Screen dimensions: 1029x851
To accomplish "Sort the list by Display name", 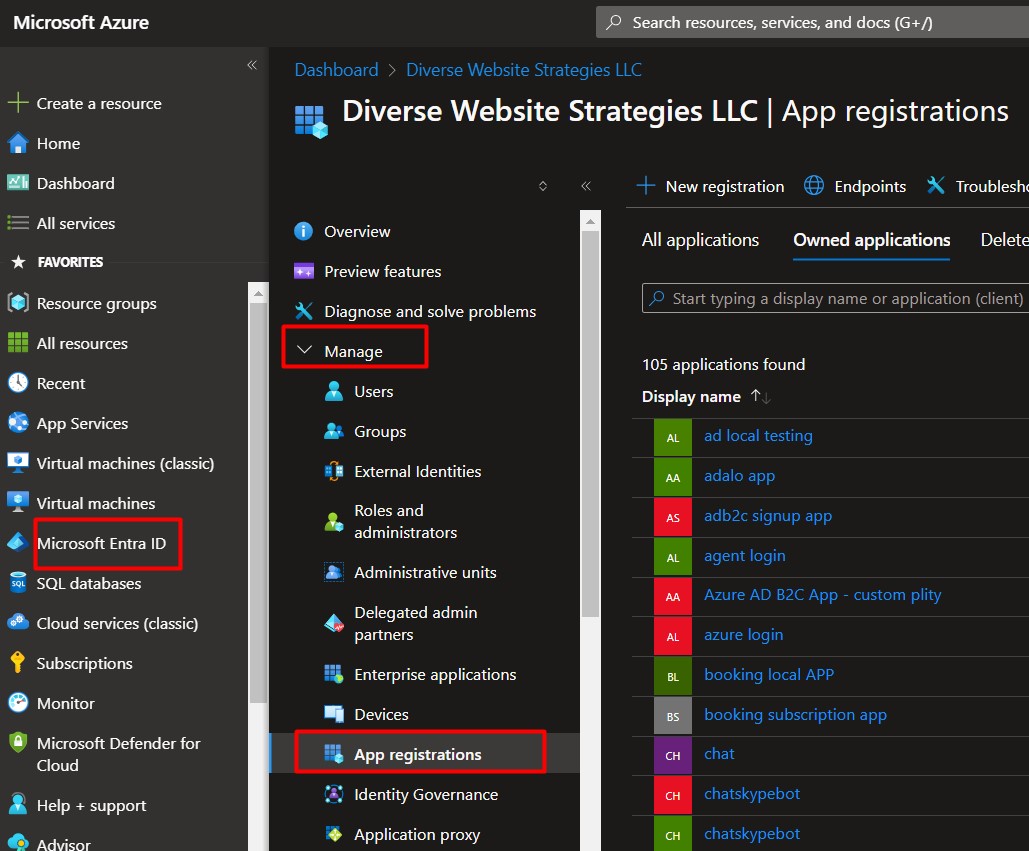I will coord(691,396).
